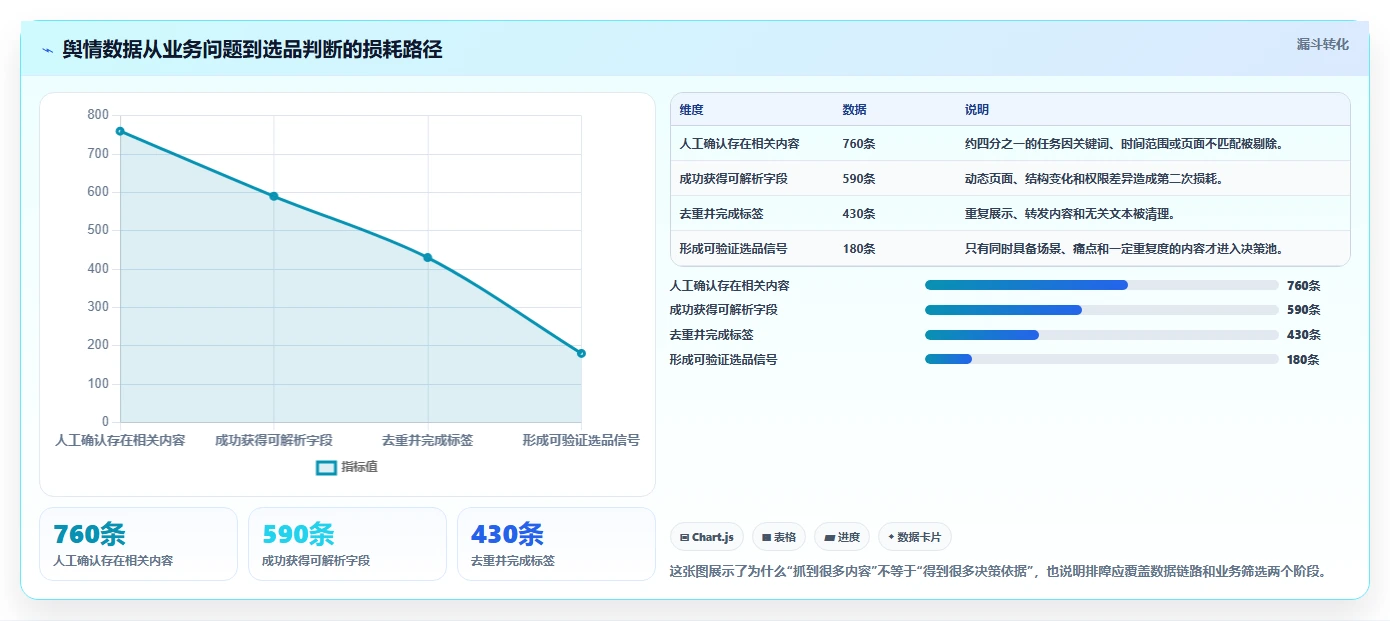This screenshot has height=621, width=1390.
Task: Click the 说明 table column header
Action: tap(976, 110)
